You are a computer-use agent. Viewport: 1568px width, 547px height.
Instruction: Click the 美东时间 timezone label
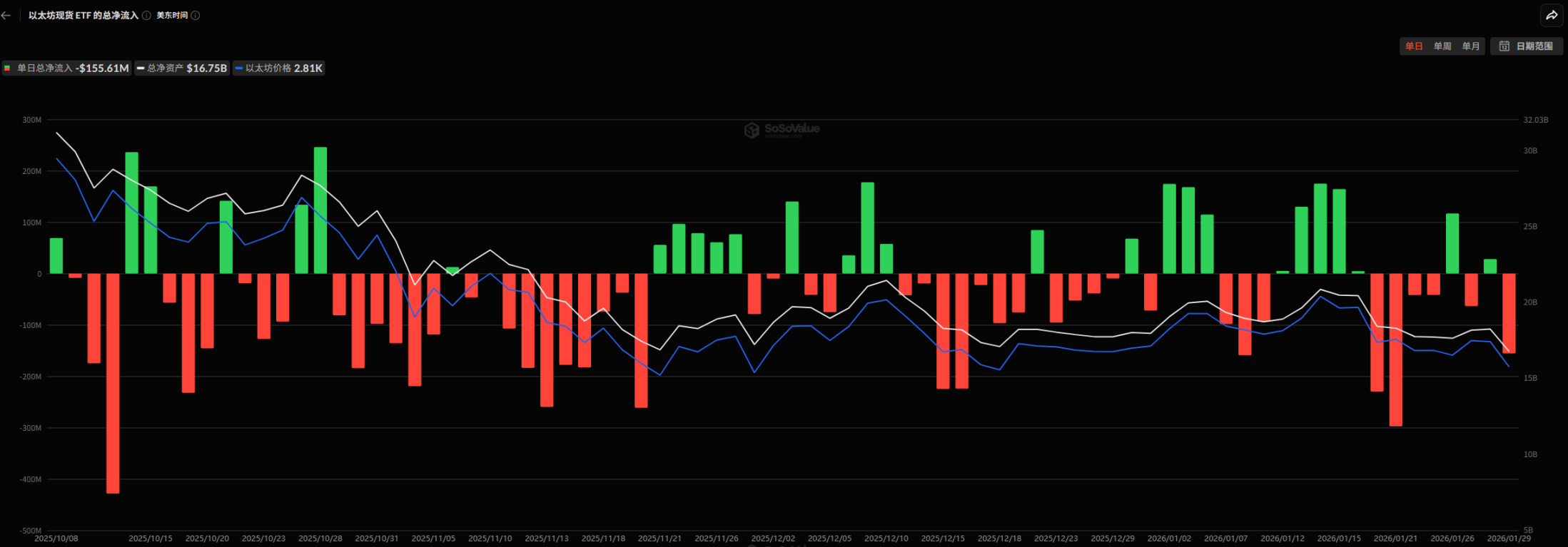pyautogui.click(x=172, y=15)
